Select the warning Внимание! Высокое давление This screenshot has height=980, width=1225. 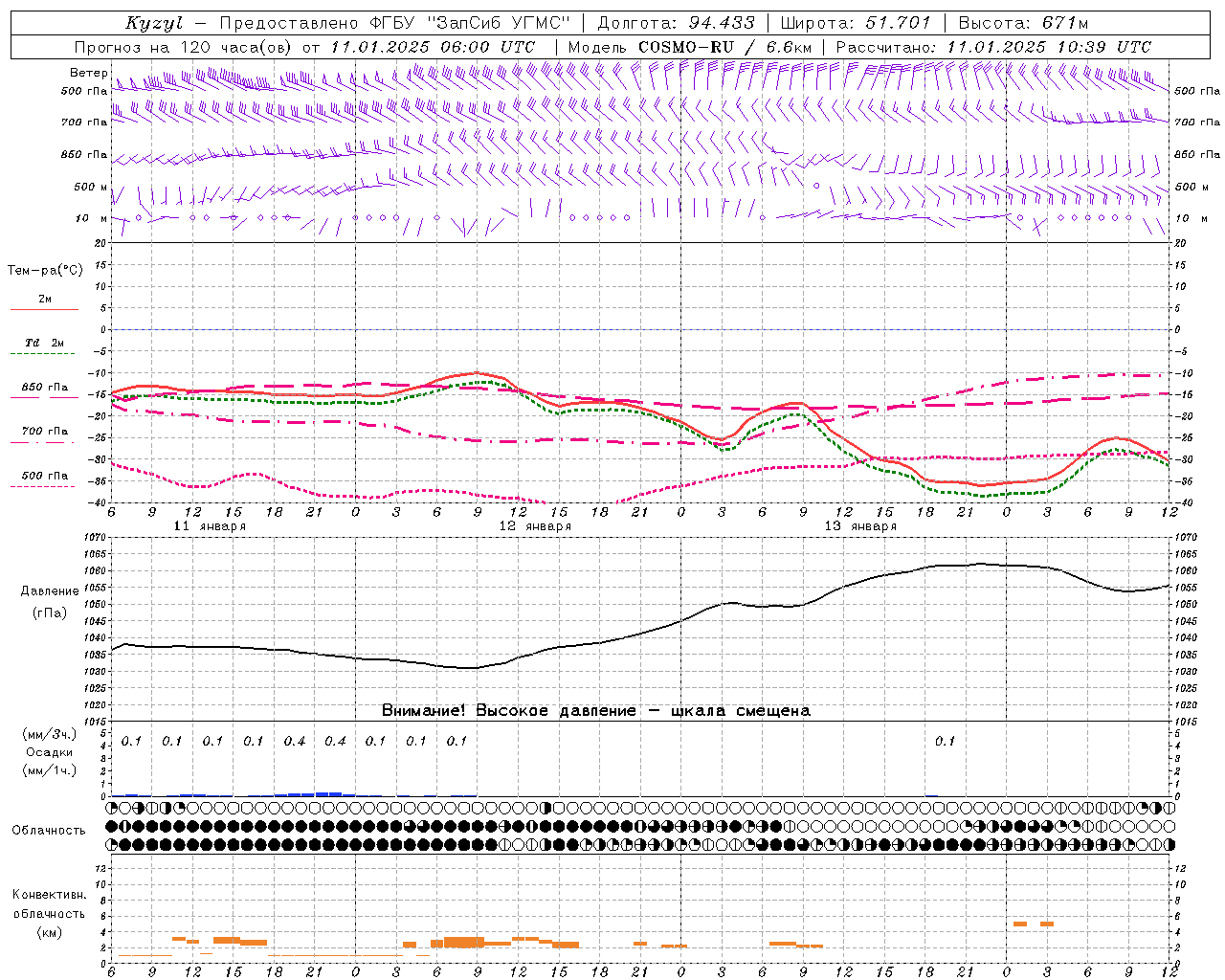[595, 711]
